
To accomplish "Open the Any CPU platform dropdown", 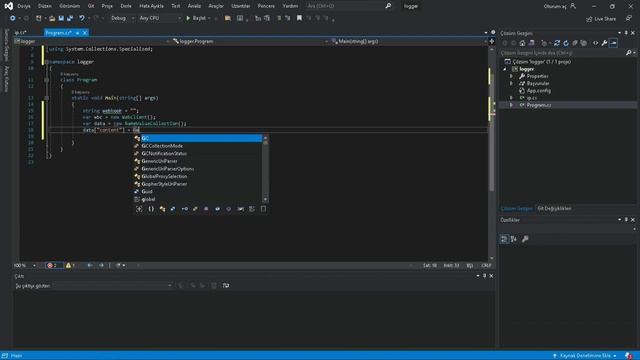I will 160,18.
